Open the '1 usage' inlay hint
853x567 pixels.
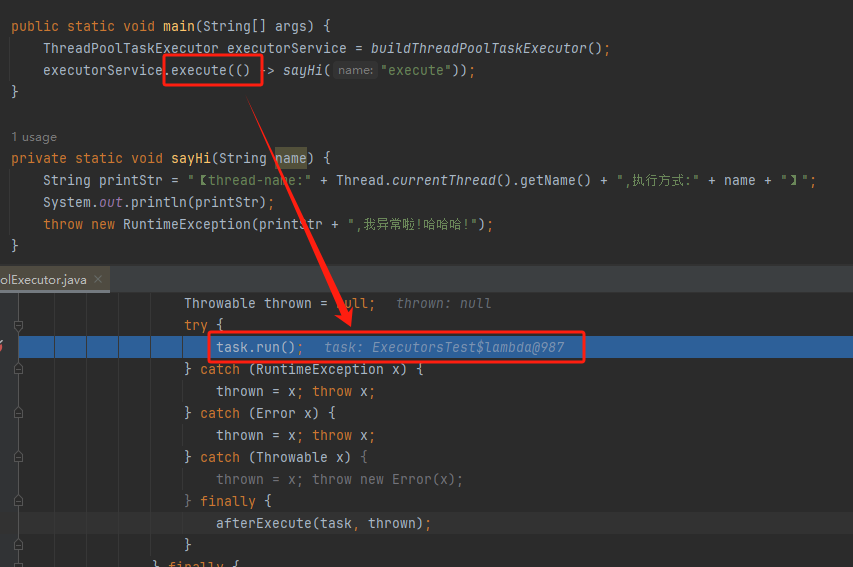click(x=34, y=137)
